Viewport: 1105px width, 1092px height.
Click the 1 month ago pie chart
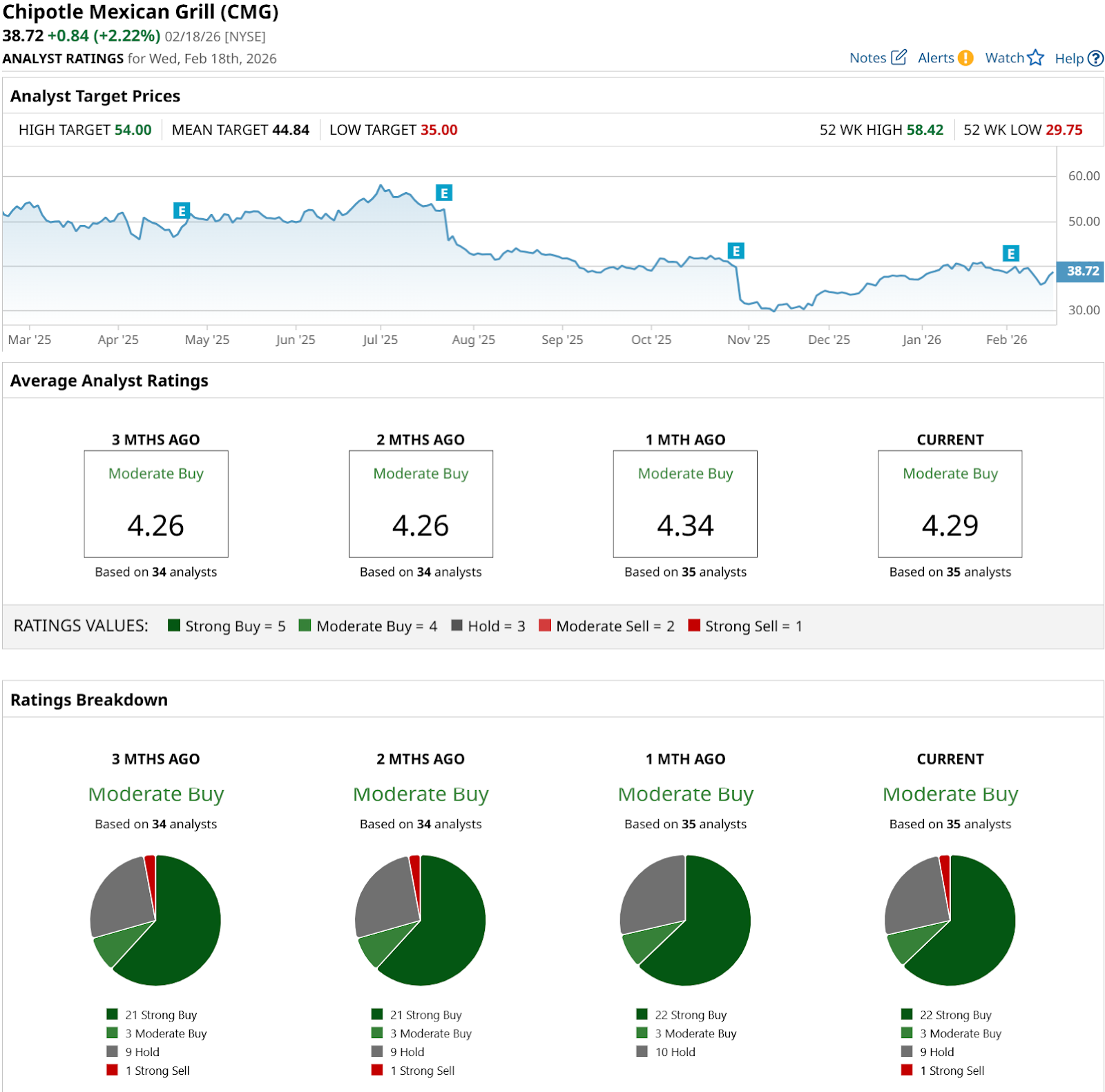coord(685,920)
